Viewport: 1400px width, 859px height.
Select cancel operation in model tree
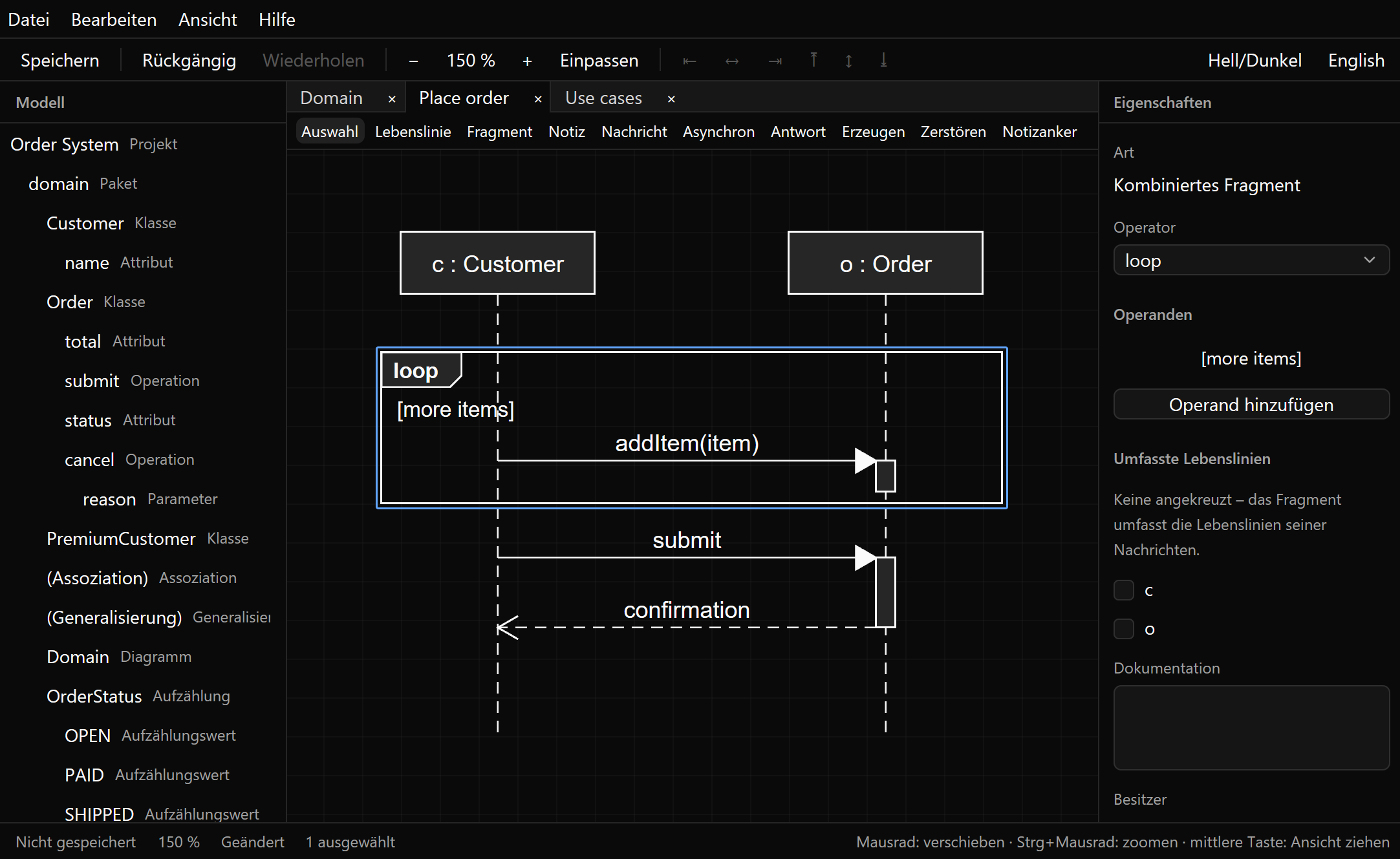[x=143, y=460]
